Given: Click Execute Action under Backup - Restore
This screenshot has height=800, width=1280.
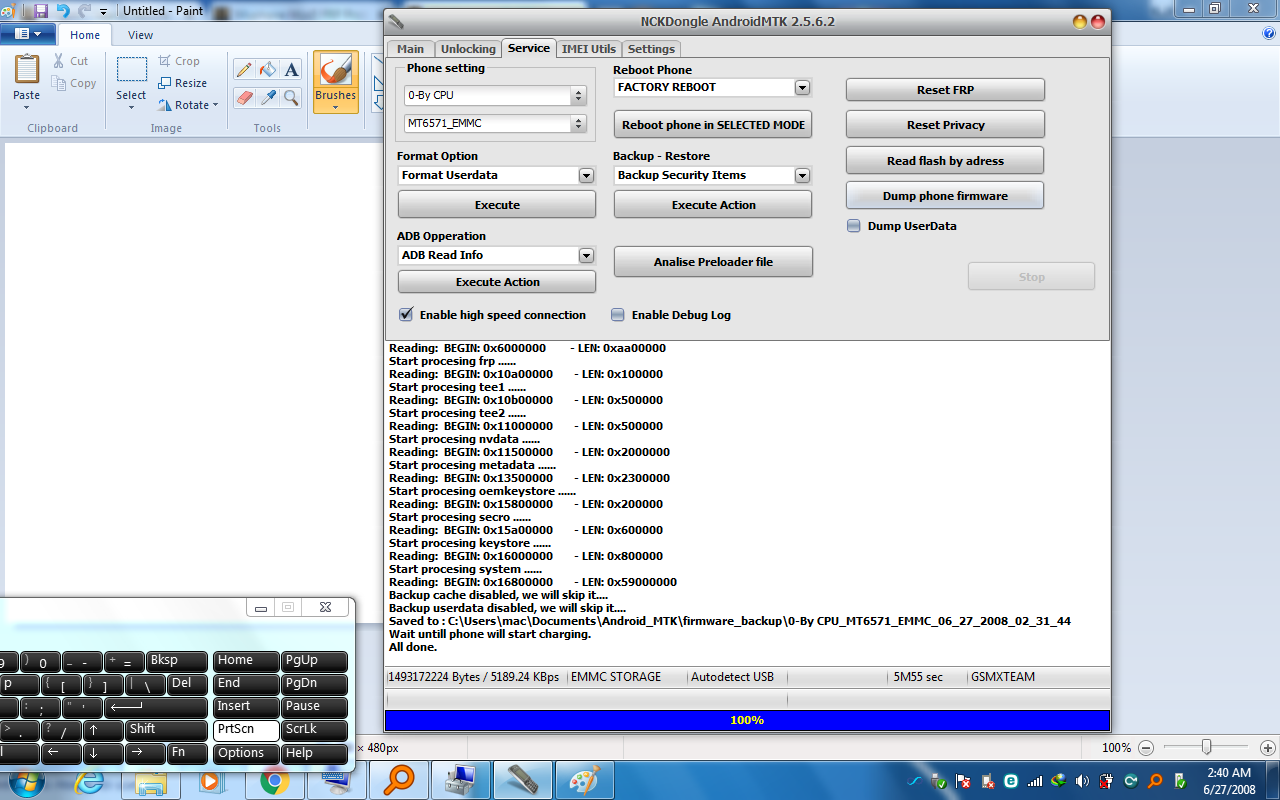Looking at the screenshot, I should pyautogui.click(x=713, y=205).
